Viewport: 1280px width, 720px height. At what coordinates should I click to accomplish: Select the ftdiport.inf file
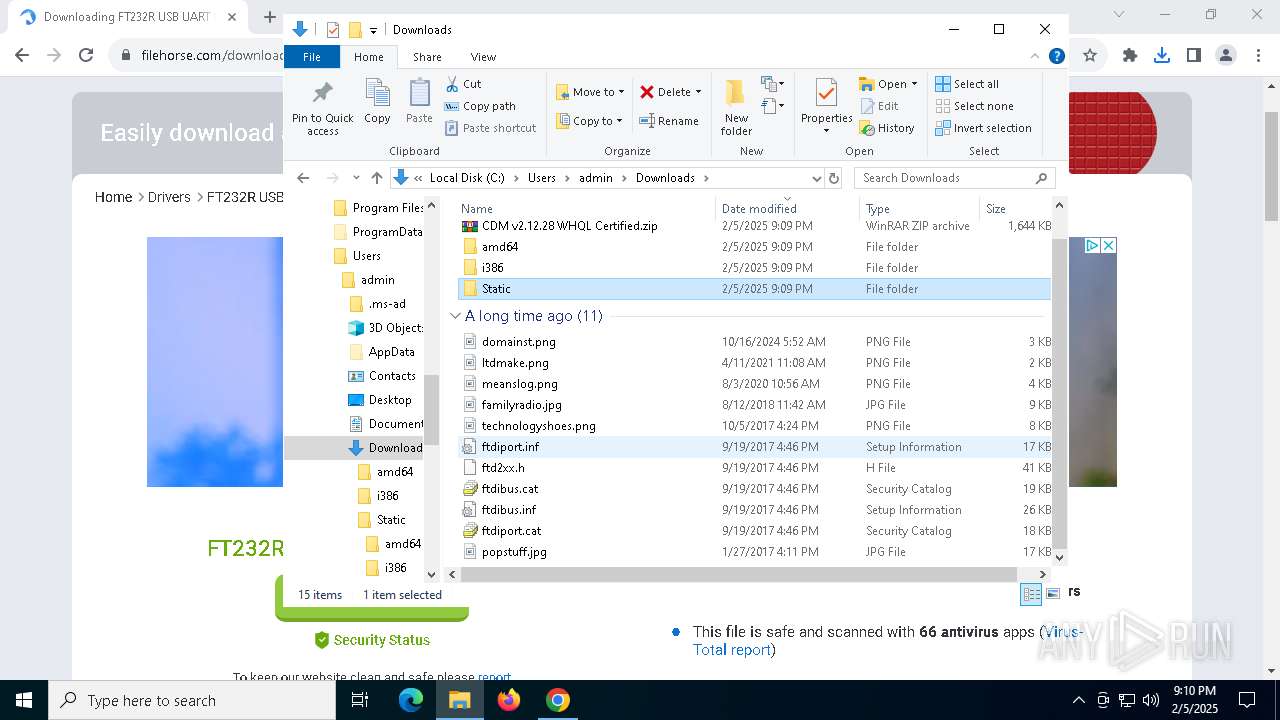click(755, 447)
